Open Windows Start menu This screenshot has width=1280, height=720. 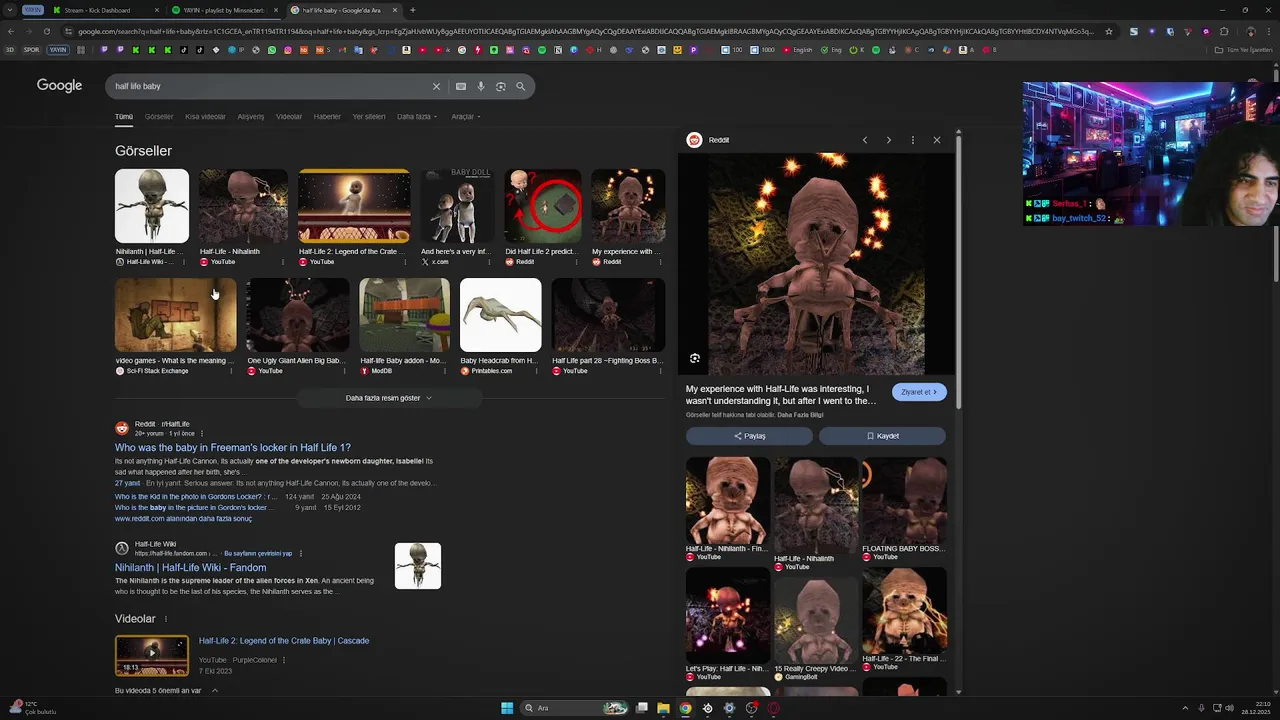click(x=507, y=708)
